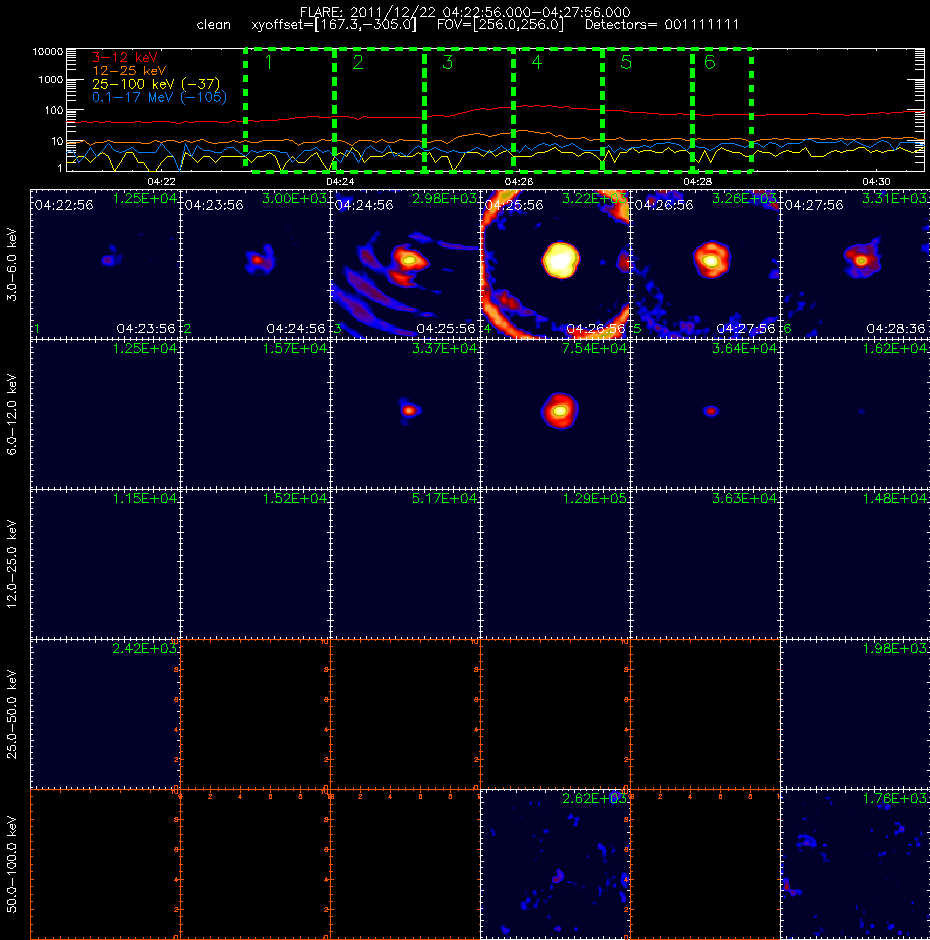The height and width of the screenshot is (940, 930).
Task: Click the '1.62E+04' peak value
Action: tap(895, 348)
